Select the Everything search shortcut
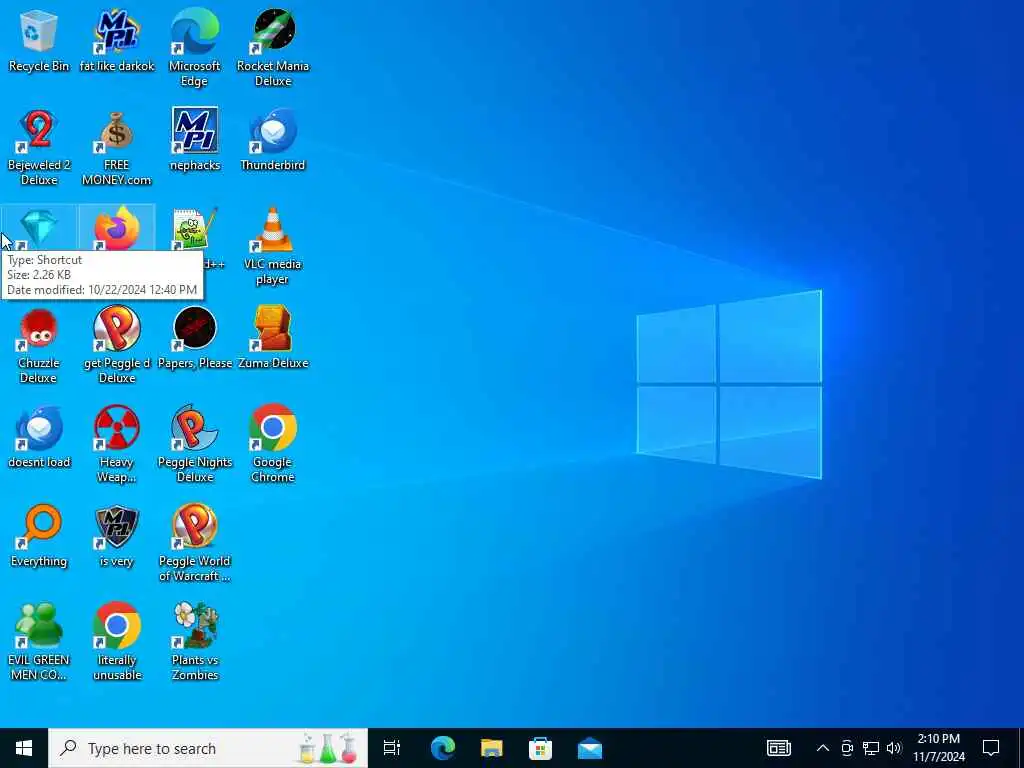Screen dimensions: 1024x768 39,536
